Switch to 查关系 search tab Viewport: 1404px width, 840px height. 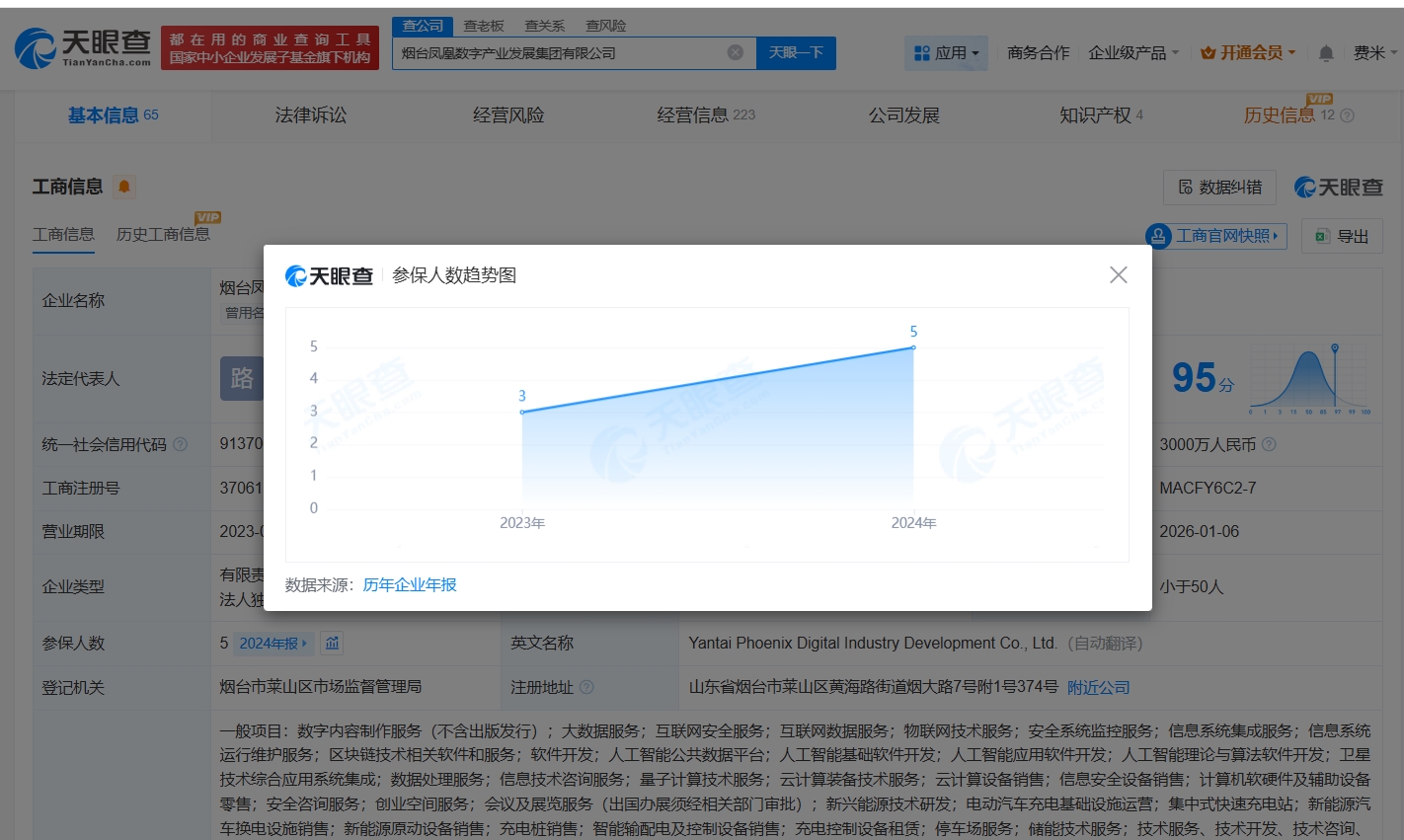tap(544, 26)
